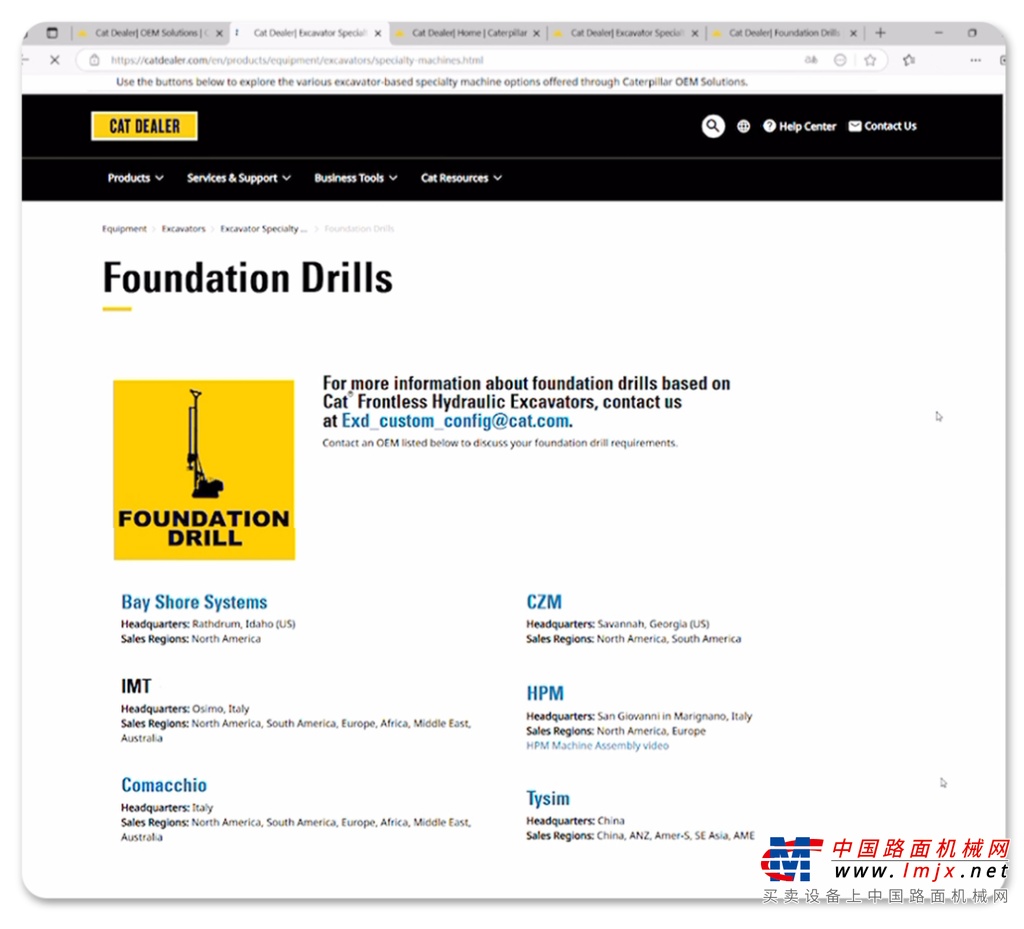Click "San Giovanni in Marignano, Italy" text
The image size is (1024, 929).
pos(675,716)
